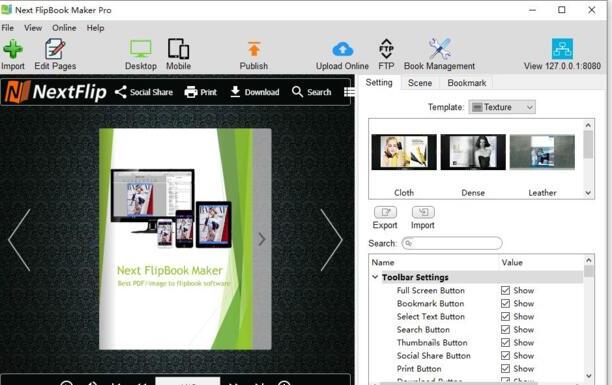Image resolution: width=612 pixels, height=385 pixels.
Task: Click View 127.0.0.1:8080 network icon
Action: (562, 49)
